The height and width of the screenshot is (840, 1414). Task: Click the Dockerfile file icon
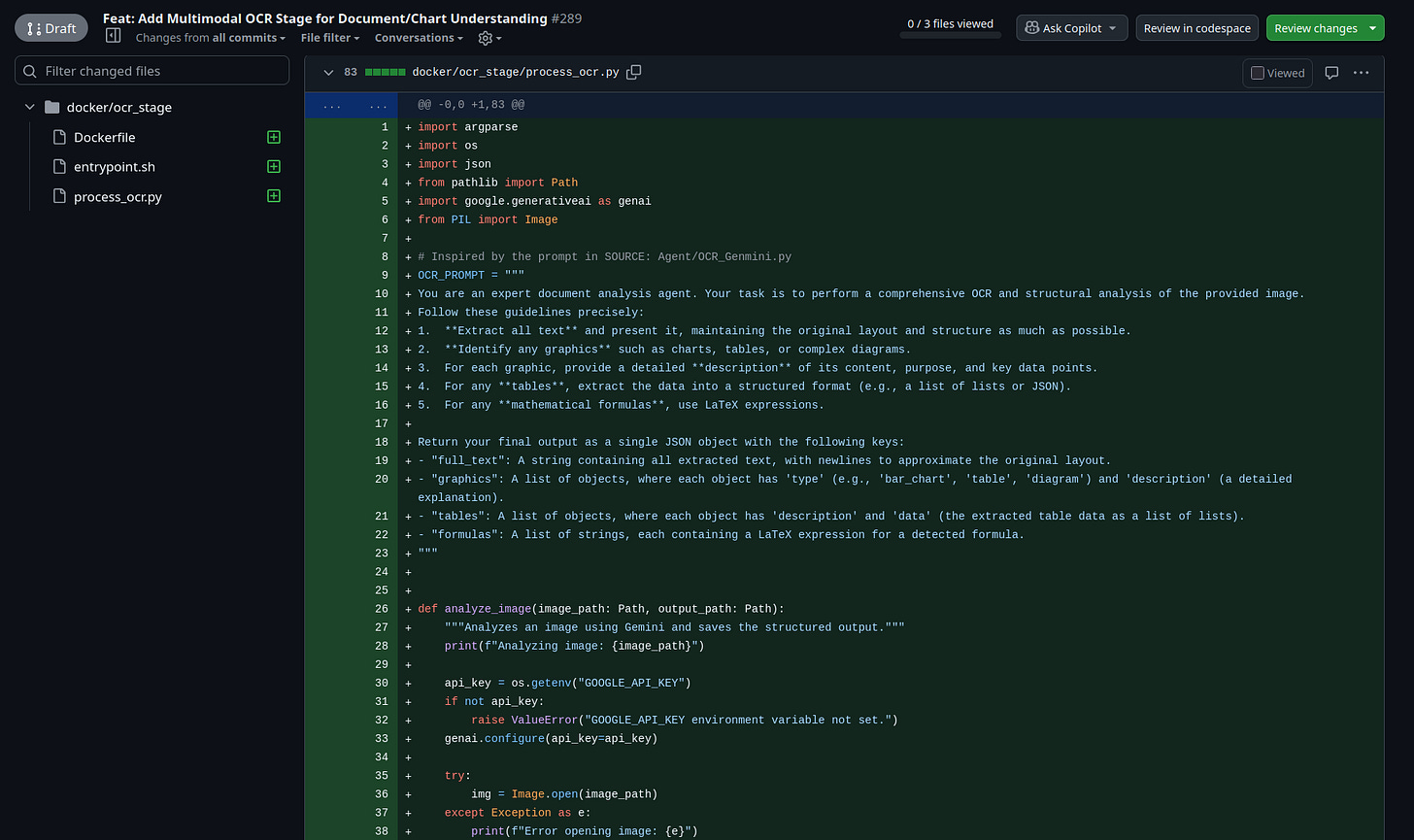coord(59,137)
